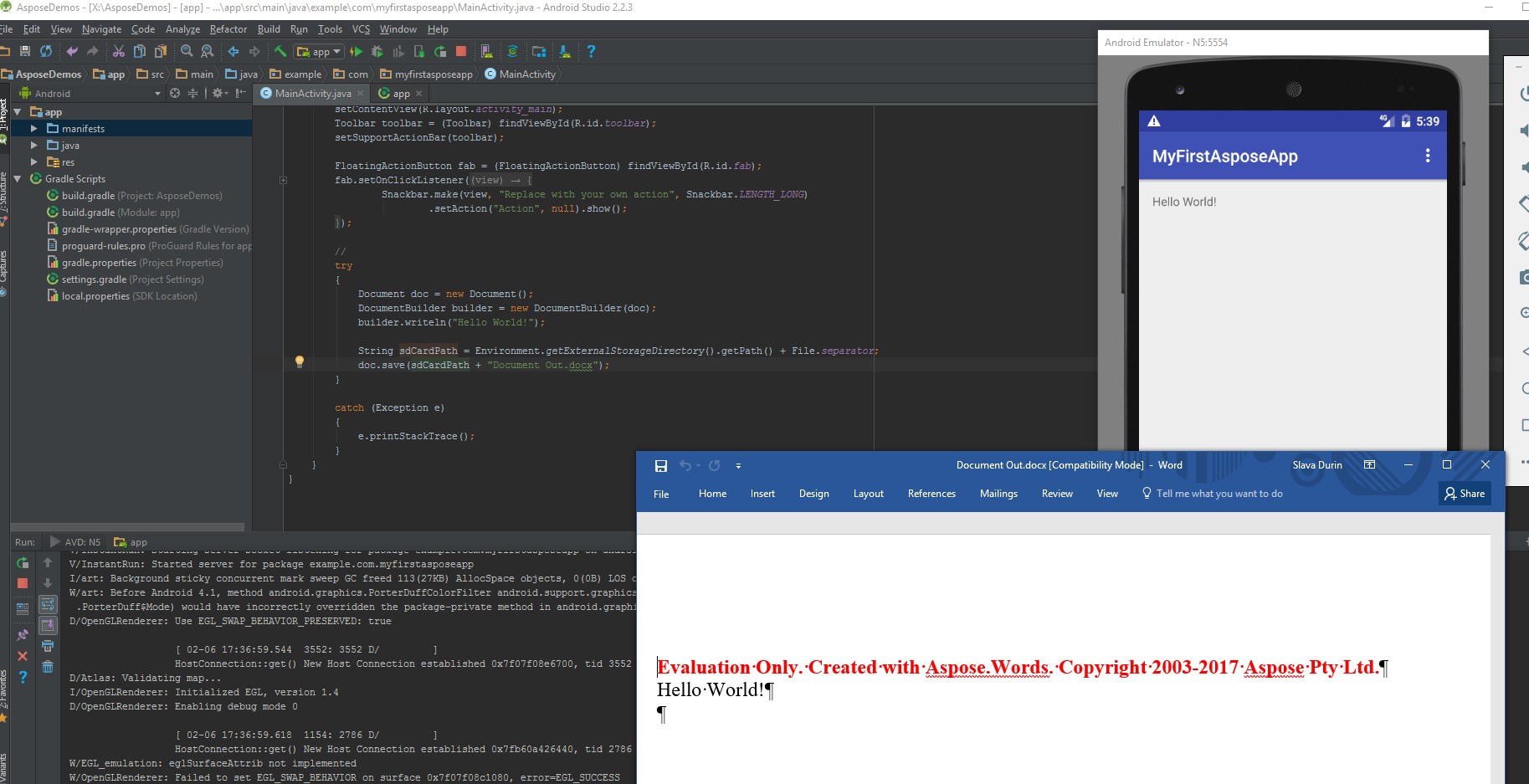1529x784 pixels.
Task: Open the Build menu
Action: [x=269, y=28]
